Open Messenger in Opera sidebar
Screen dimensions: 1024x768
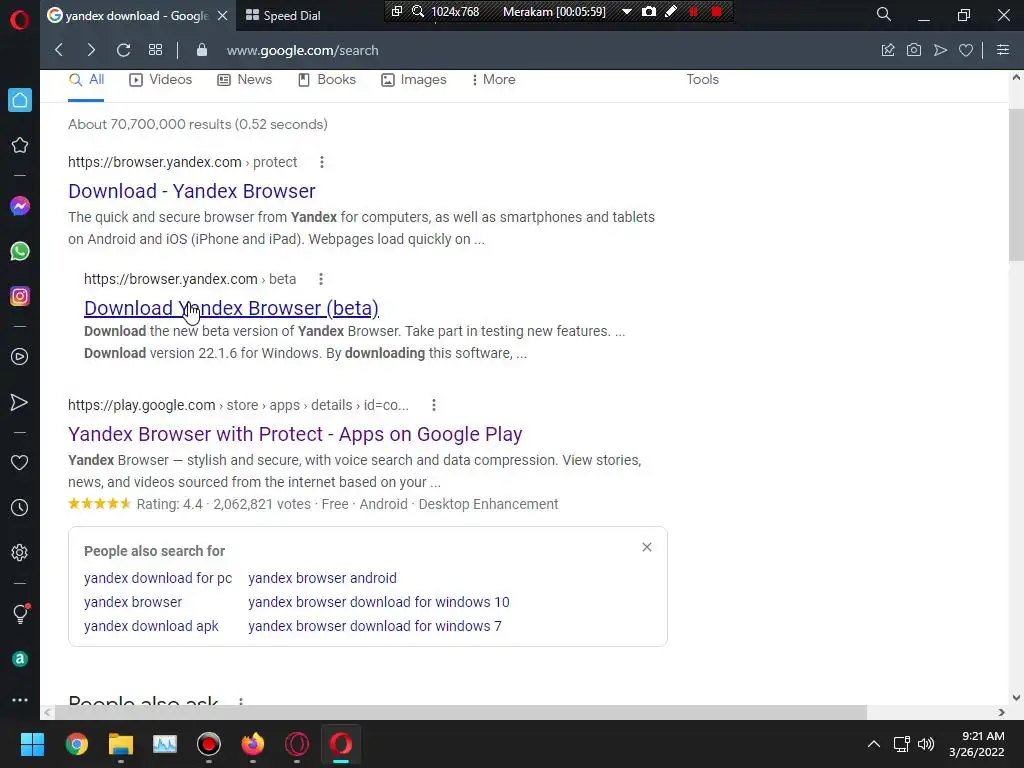[20, 206]
